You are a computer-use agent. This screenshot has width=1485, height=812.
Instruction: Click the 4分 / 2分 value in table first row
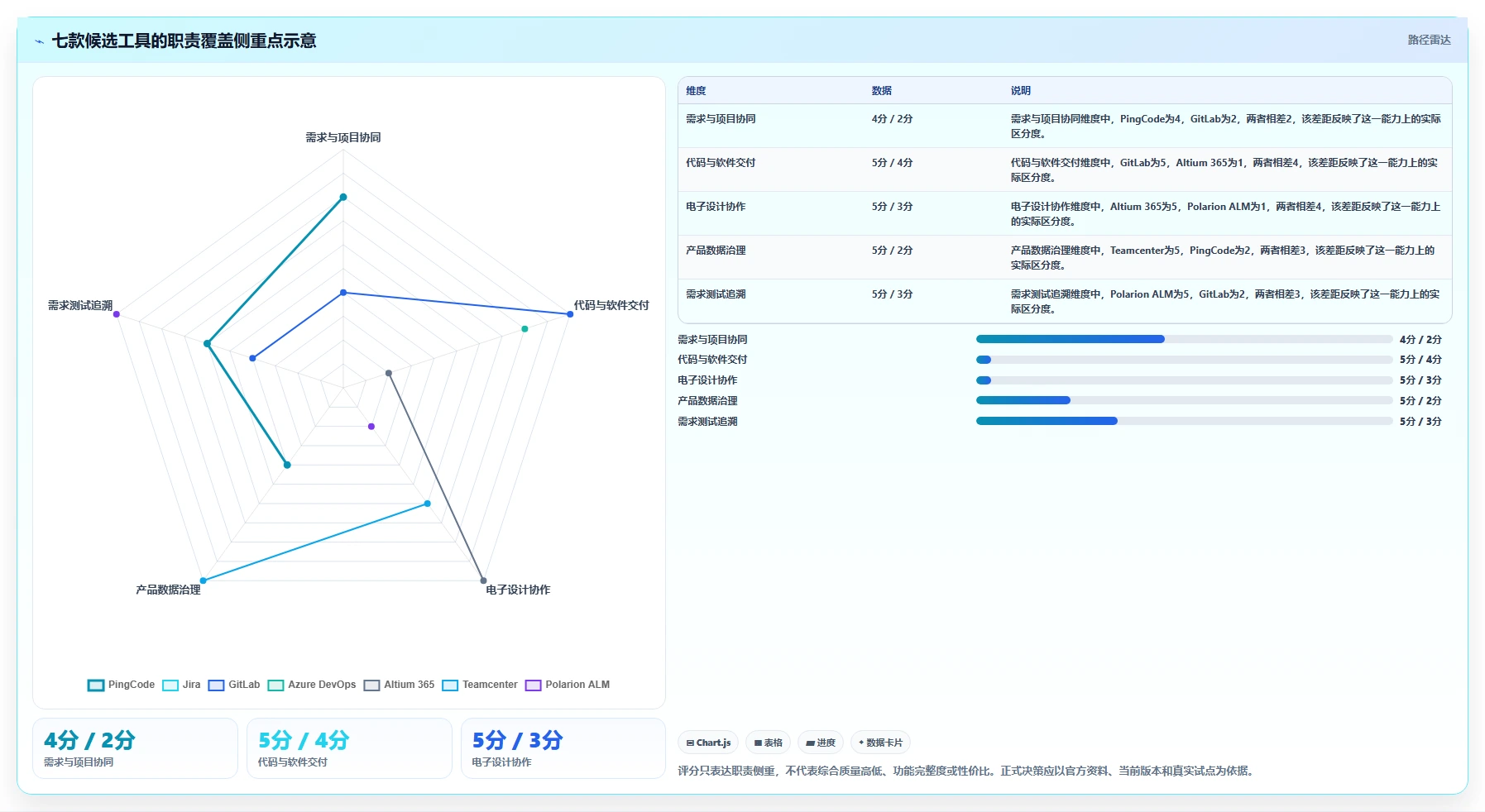pyautogui.click(x=892, y=119)
